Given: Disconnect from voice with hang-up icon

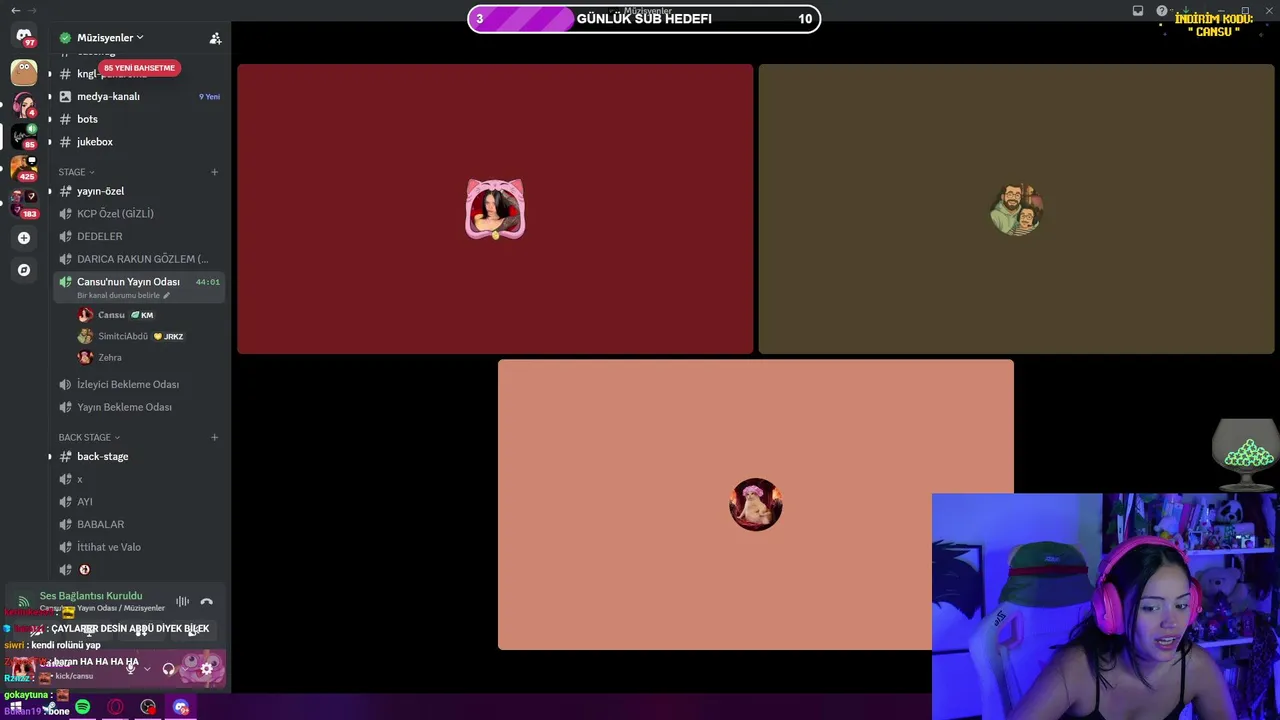Looking at the screenshot, I should point(207,601).
